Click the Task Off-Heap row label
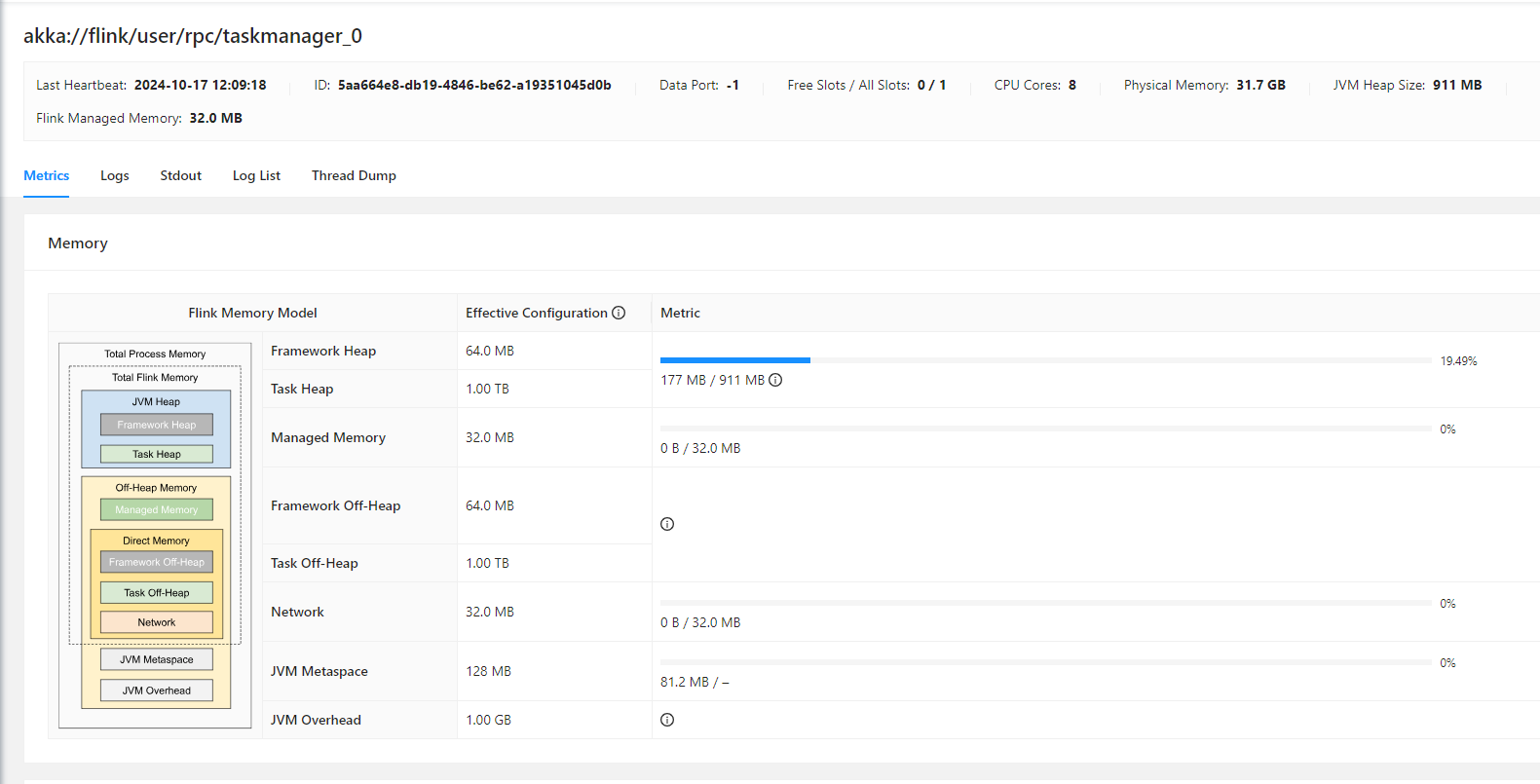1540x784 pixels. (x=315, y=563)
